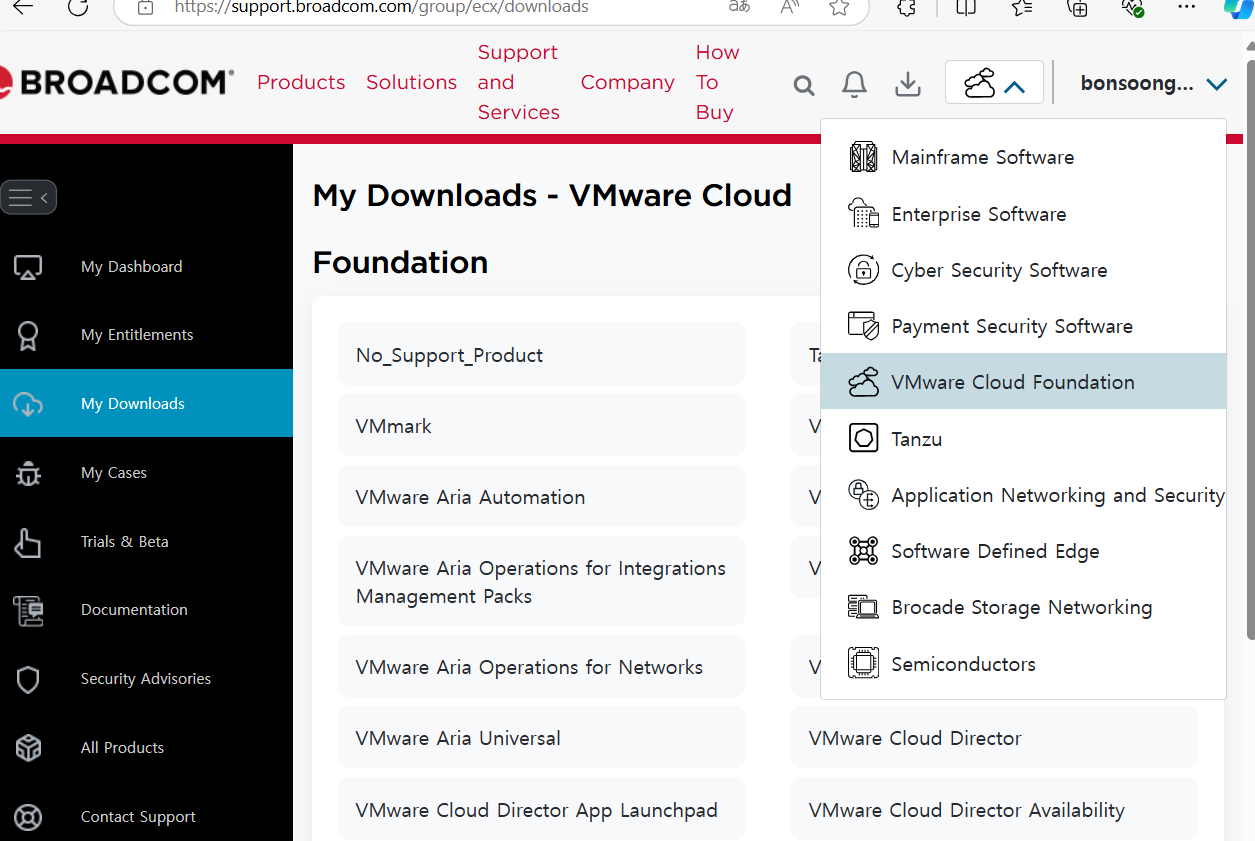1255x841 pixels.
Task: Choose Brocade Storage Networking option
Action: pos(1023,607)
